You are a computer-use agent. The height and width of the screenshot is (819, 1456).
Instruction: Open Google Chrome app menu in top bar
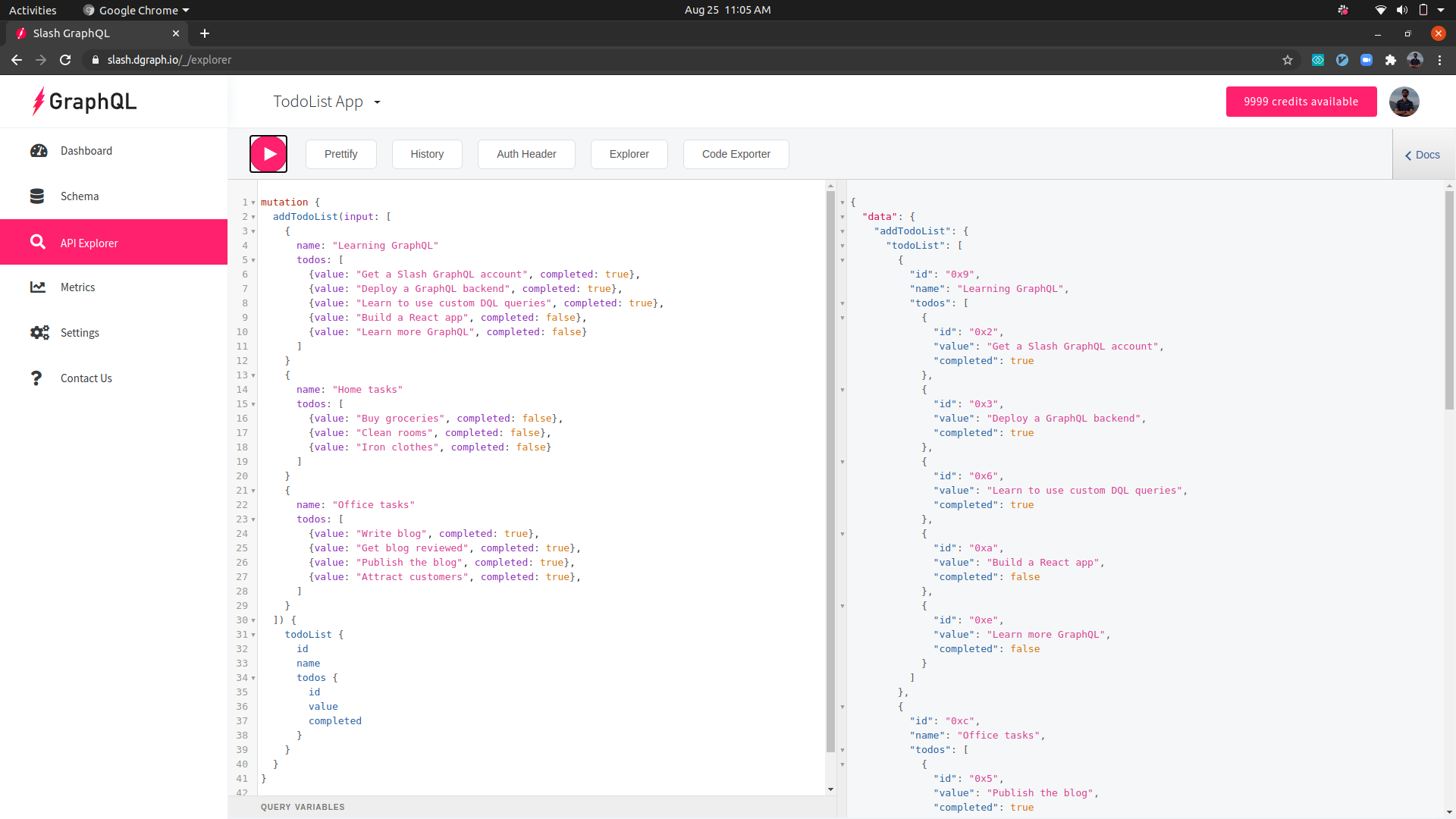[x=136, y=10]
